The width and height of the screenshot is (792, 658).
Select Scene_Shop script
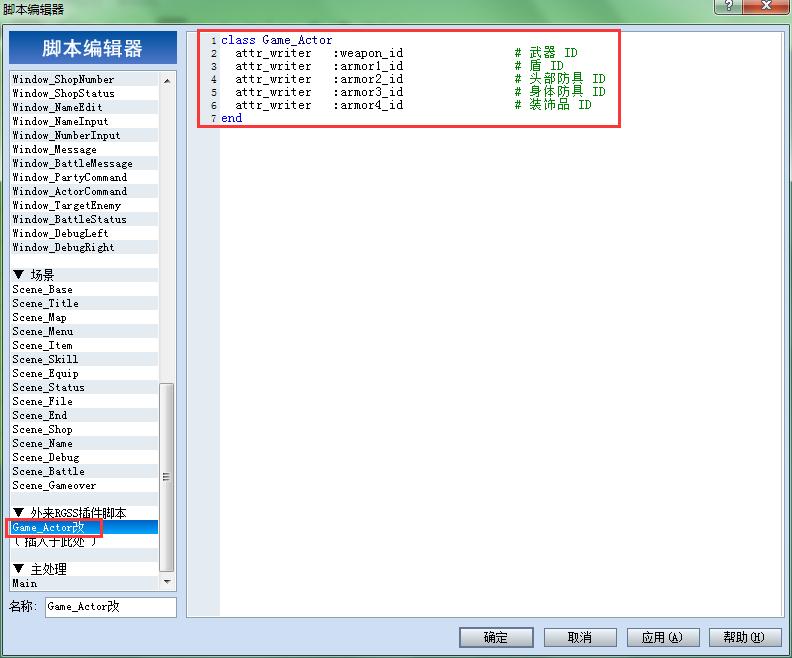click(x=84, y=429)
